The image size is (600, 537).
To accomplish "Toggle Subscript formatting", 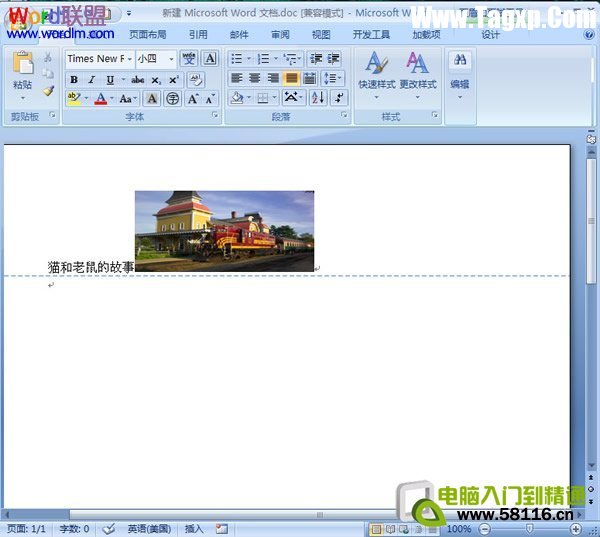I will click(x=156, y=80).
